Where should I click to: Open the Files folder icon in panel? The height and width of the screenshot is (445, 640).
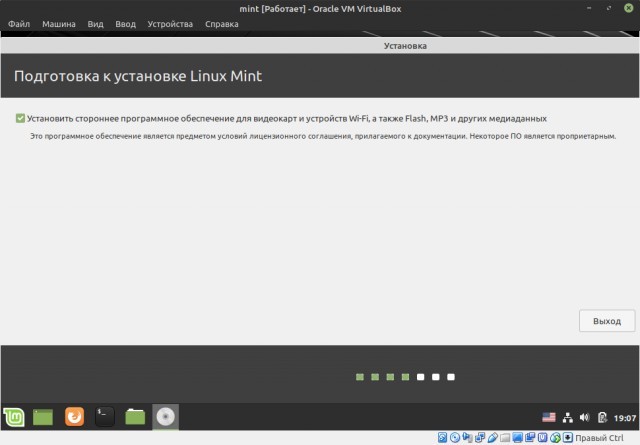click(135, 417)
